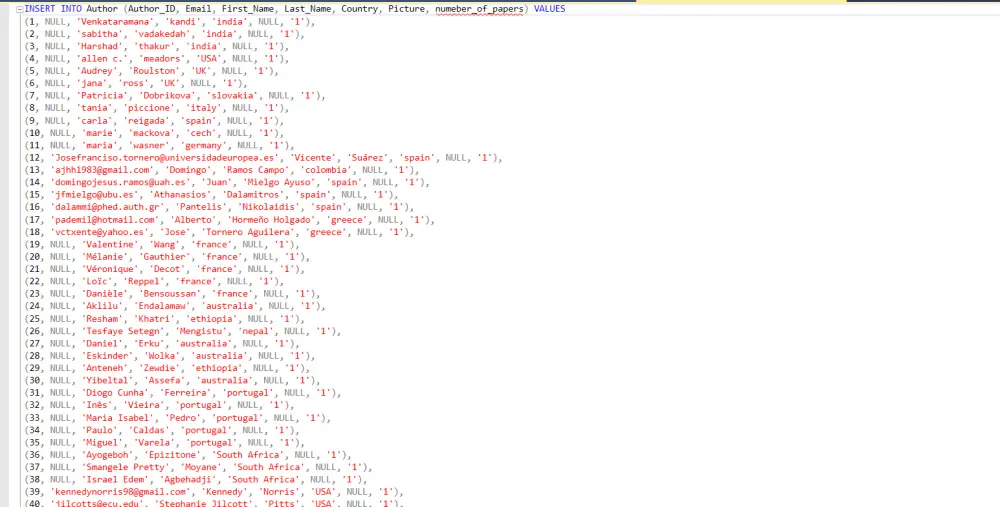Click the 'Venkataramana' string
The image size is (1000, 507).
[x=115, y=22]
